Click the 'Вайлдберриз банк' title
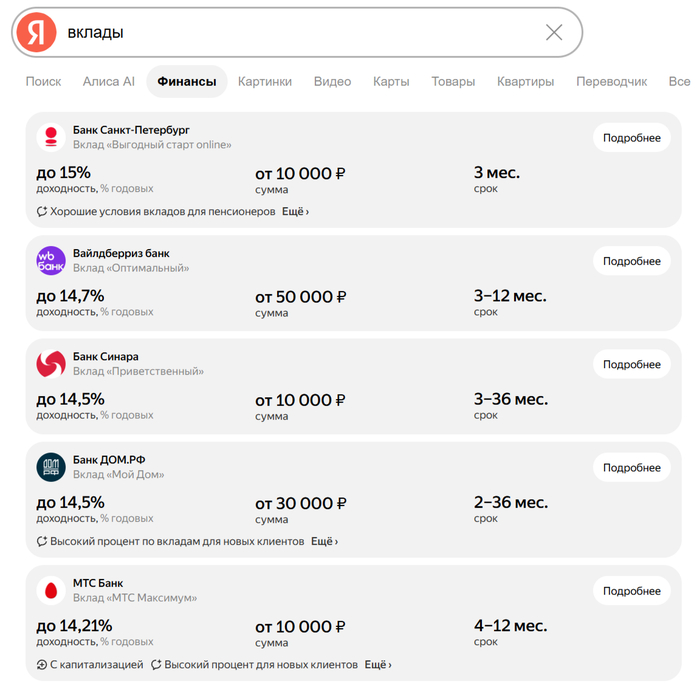This screenshot has width=700, height=684. tap(121, 253)
